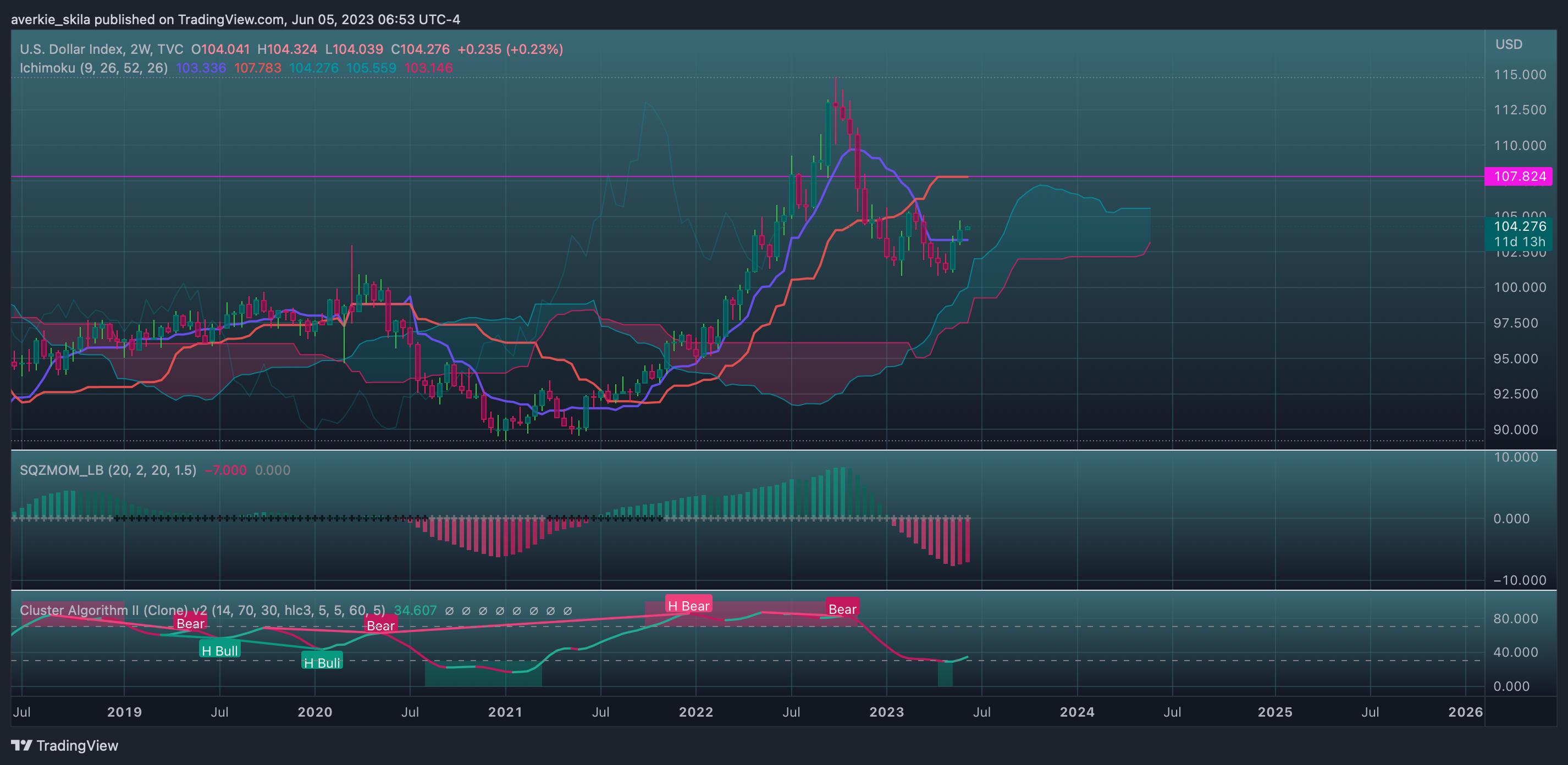Click the Ichimoku (9, 26, 52, 26) legend
Viewport: 1568px width, 765px height.
[93, 68]
